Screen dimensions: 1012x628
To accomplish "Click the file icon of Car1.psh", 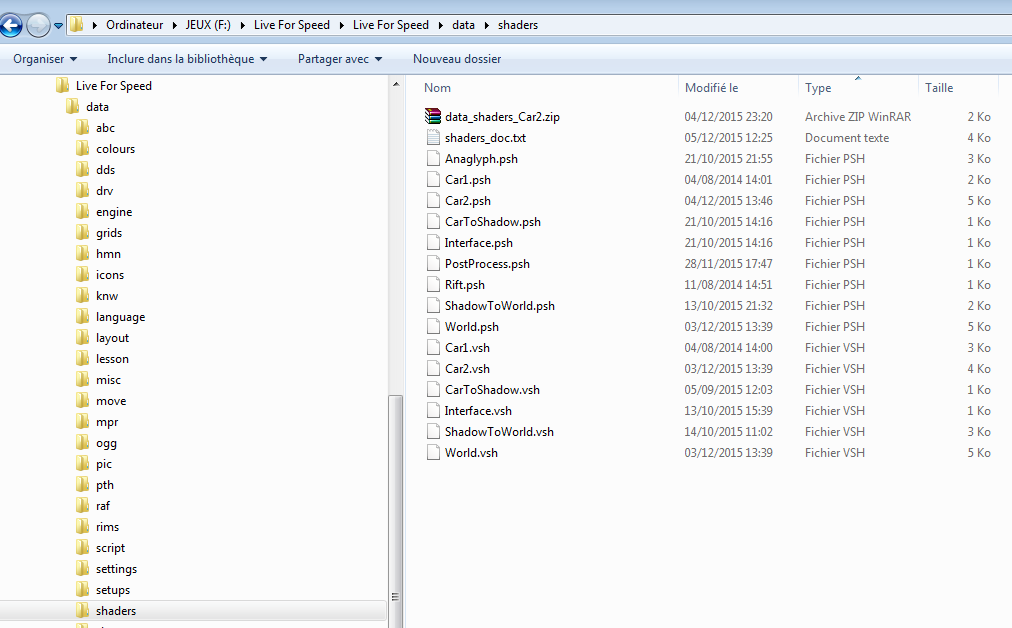I will pyautogui.click(x=433, y=179).
